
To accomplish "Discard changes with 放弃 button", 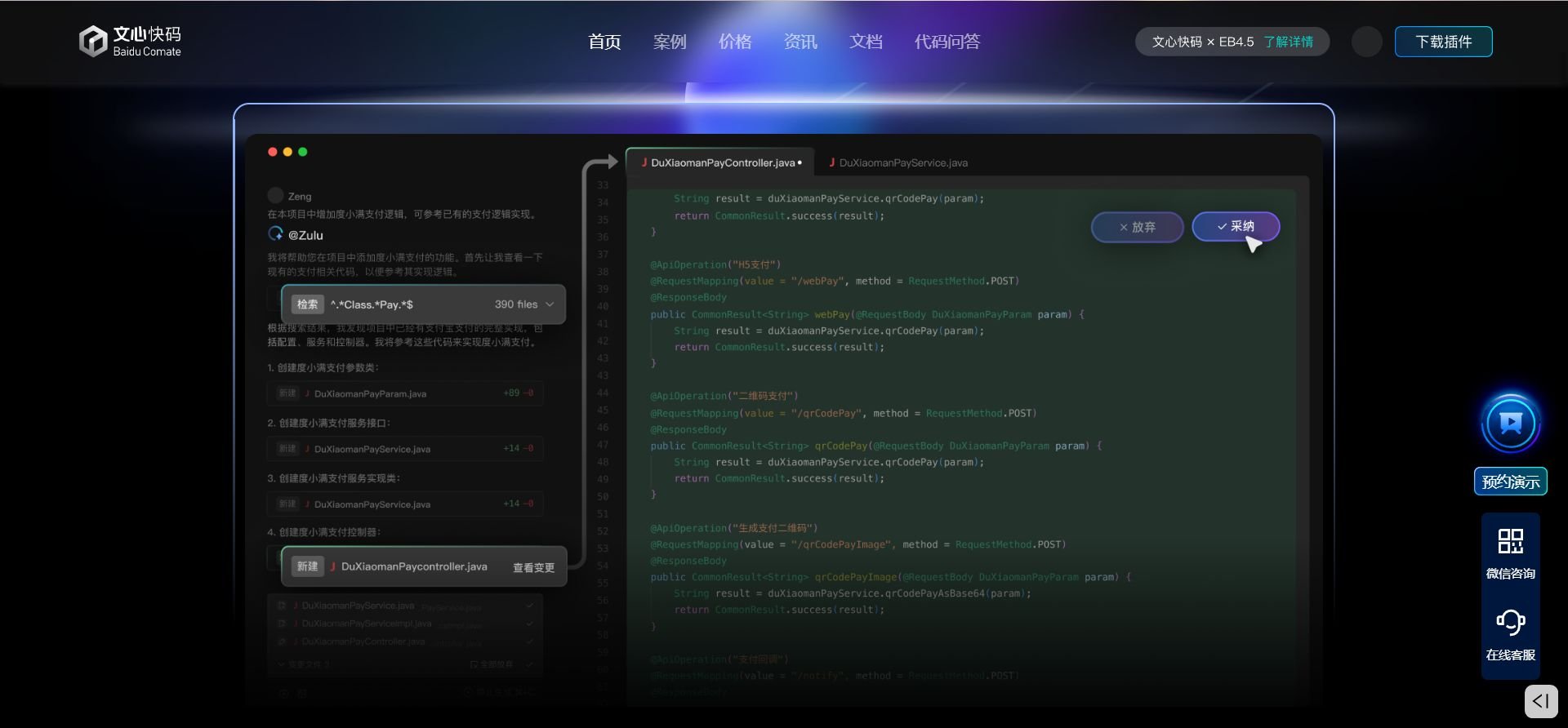I will pos(1137,227).
